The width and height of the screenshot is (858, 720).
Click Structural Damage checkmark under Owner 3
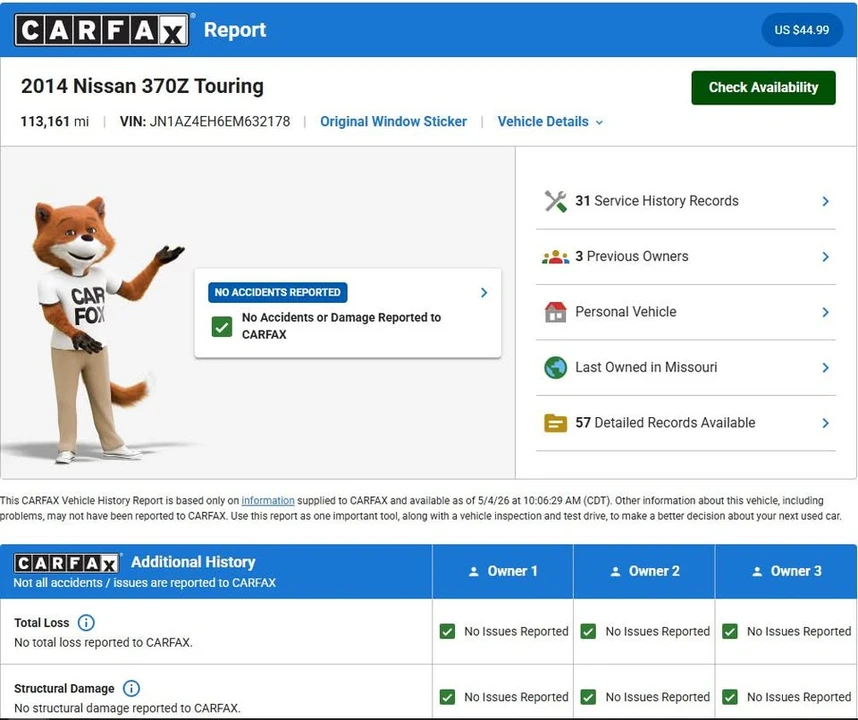(x=730, y=697)
